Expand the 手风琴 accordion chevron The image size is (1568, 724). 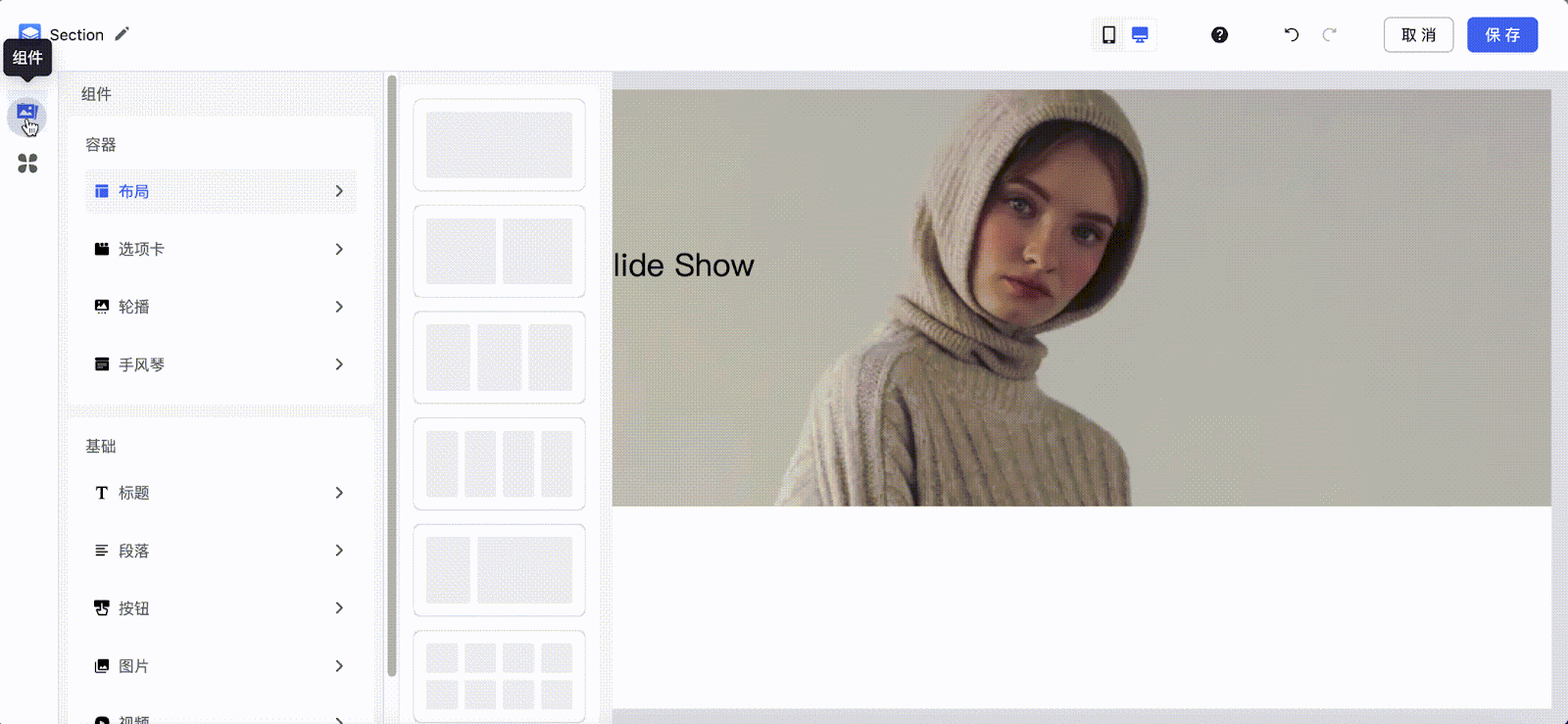339,364
